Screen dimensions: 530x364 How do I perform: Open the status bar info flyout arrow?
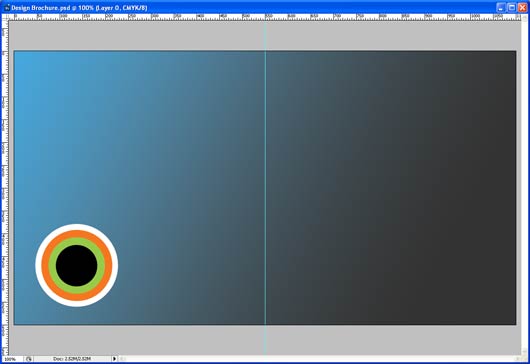coord(114,359)
